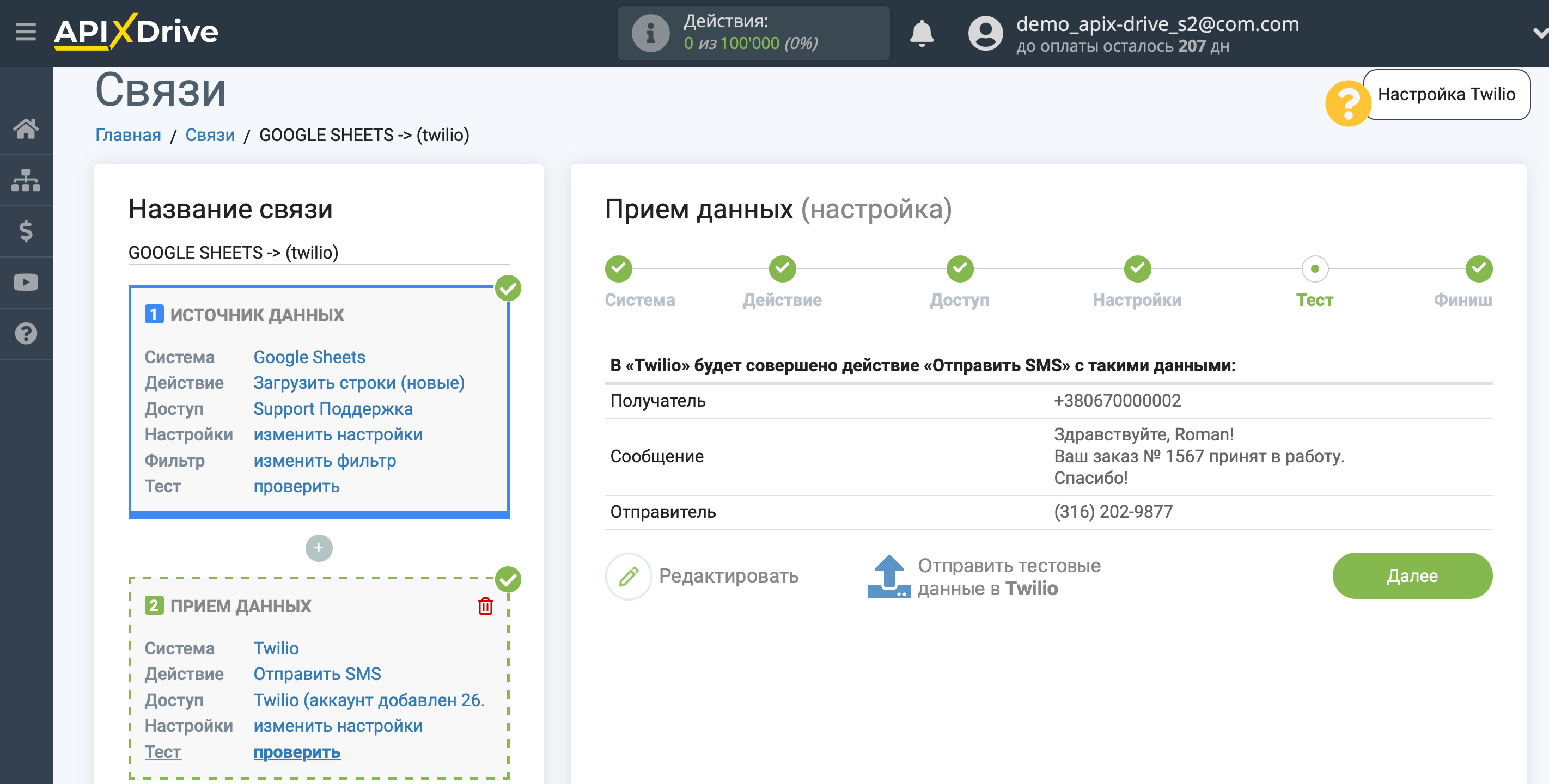Go to Связи breadcrumb
Viewport: 1549px width, 784px height.
pyautogui.click(x=210, y=134)
